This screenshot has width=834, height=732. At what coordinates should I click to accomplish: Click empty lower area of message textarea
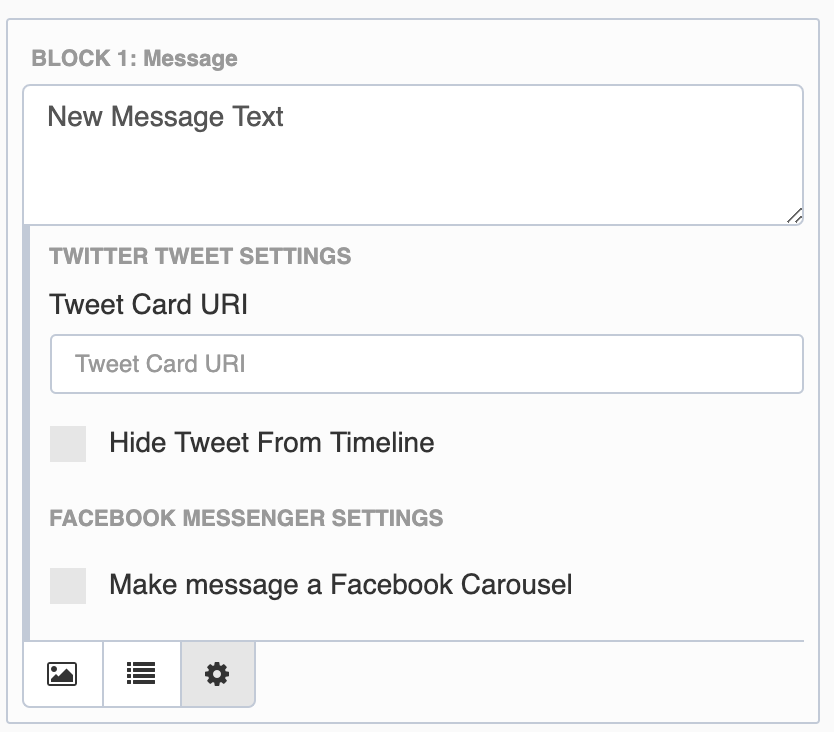tap(413, 181)
